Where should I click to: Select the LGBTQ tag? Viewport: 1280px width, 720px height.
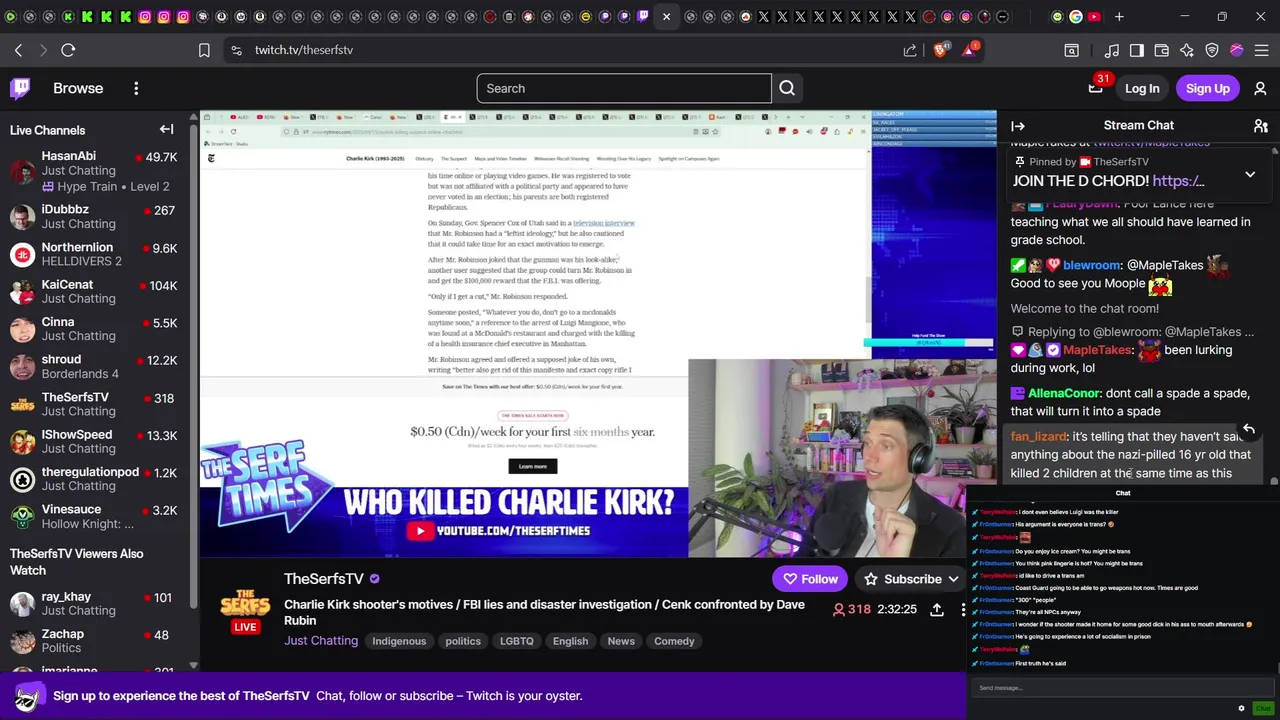click(517, 641)
